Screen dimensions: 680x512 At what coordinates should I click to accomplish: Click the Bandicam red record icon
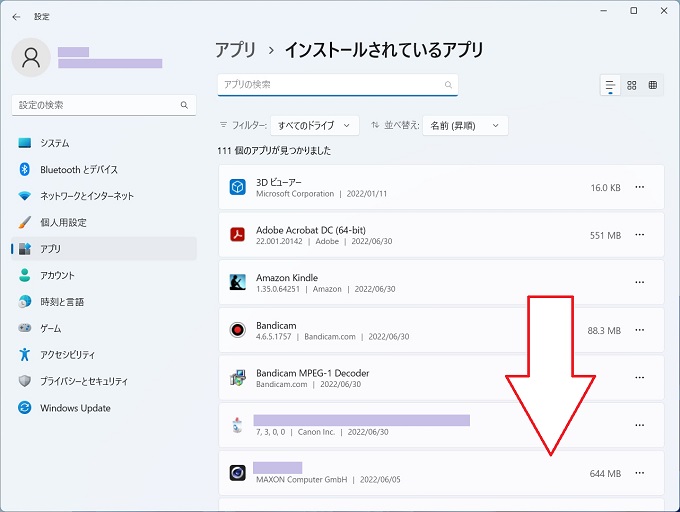[238, 330]
